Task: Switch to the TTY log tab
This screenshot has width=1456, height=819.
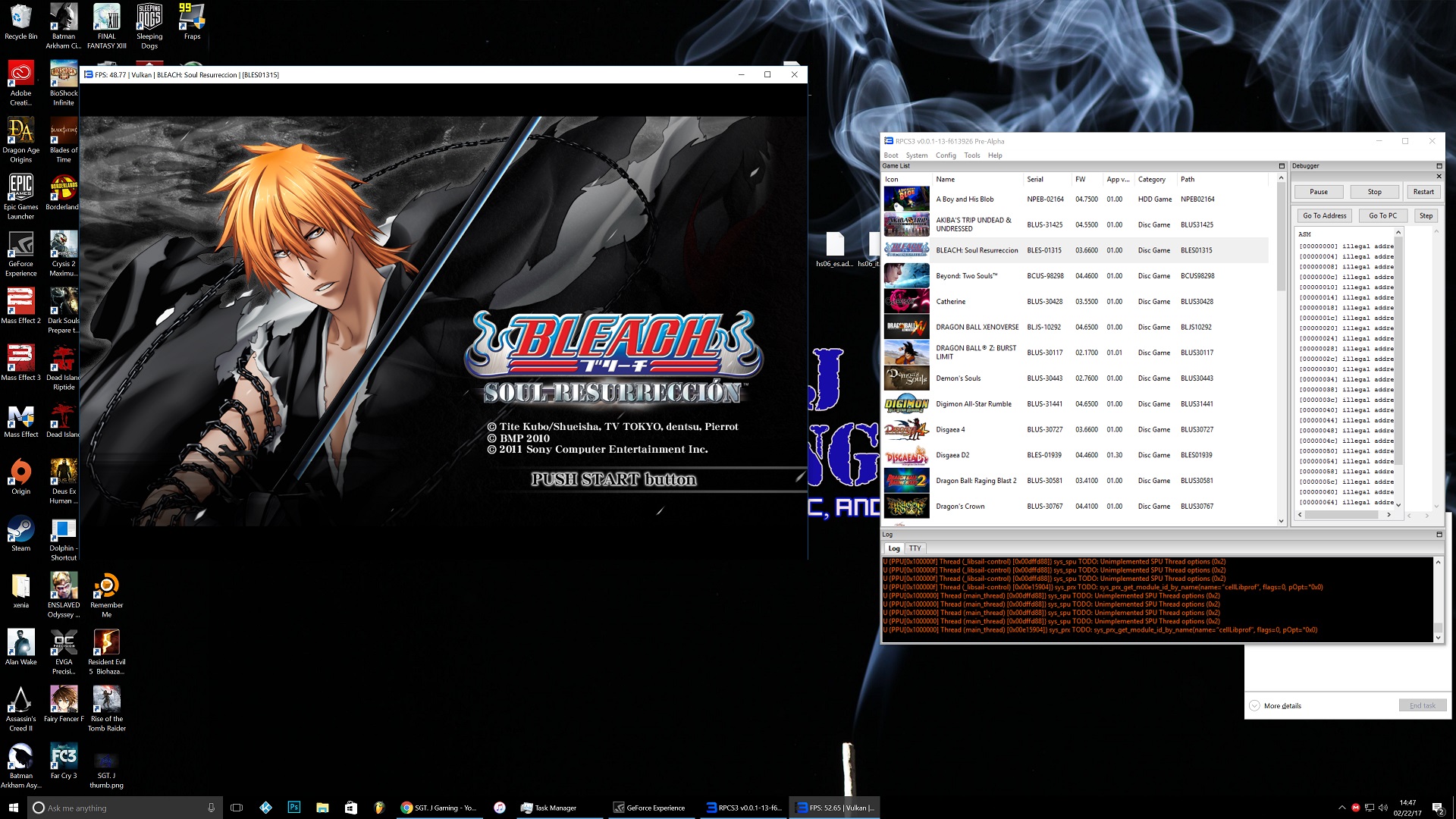Action: (915, 548)
